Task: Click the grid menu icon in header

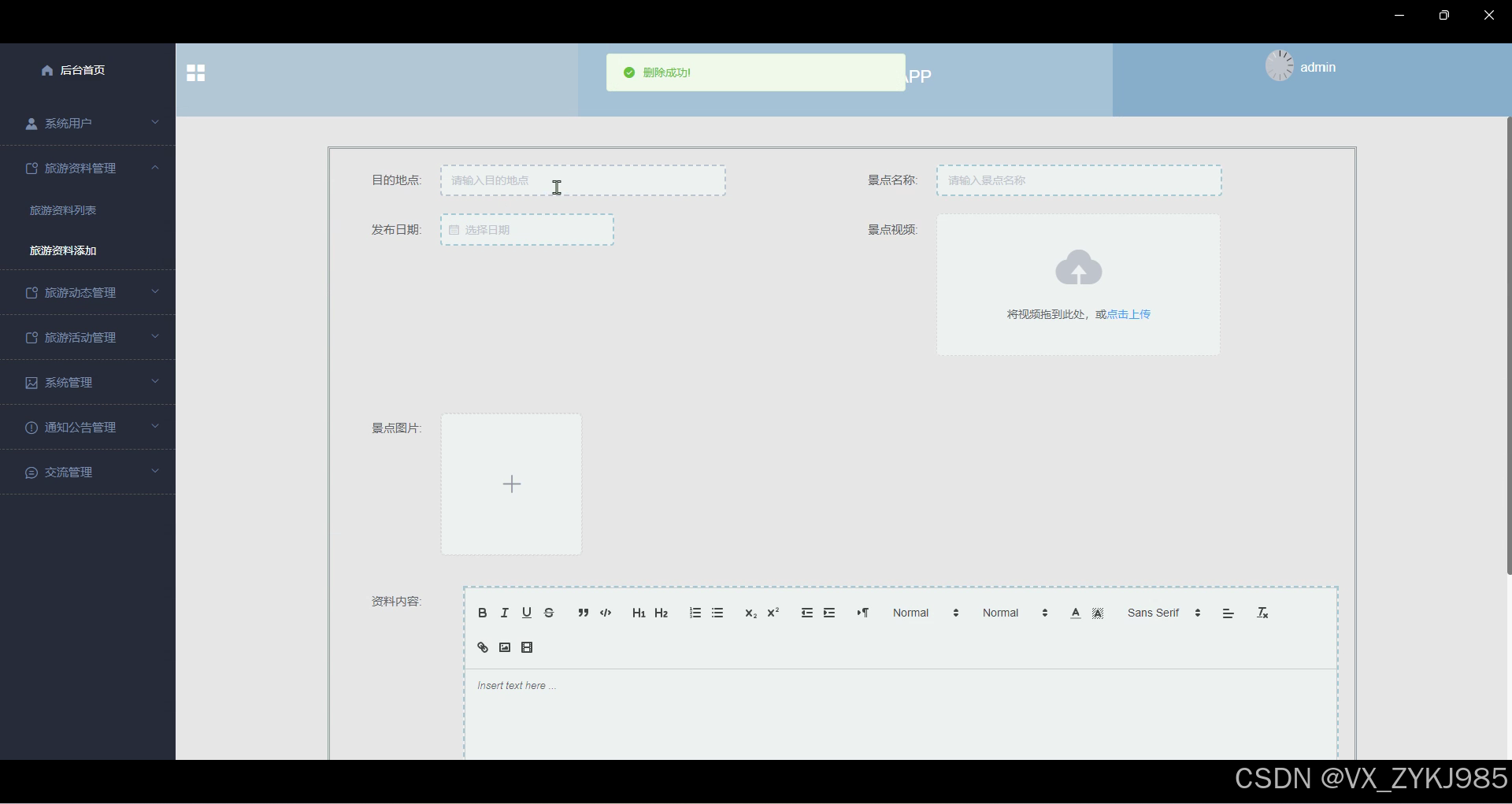Action: point(196,73)
